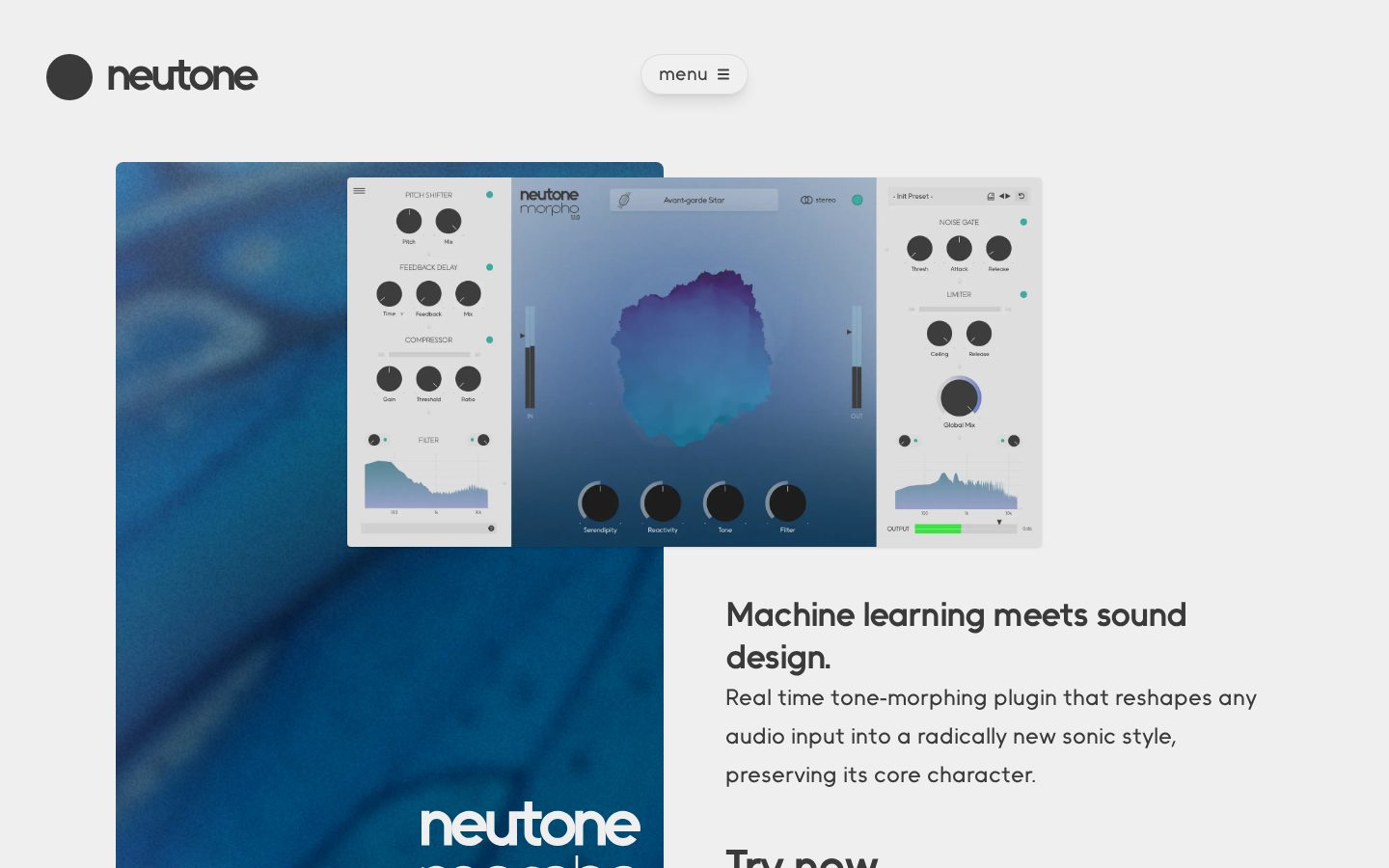Click the green OUTPUT level bar
This screenshot has height=868, width=1389.
pos(938,529)
